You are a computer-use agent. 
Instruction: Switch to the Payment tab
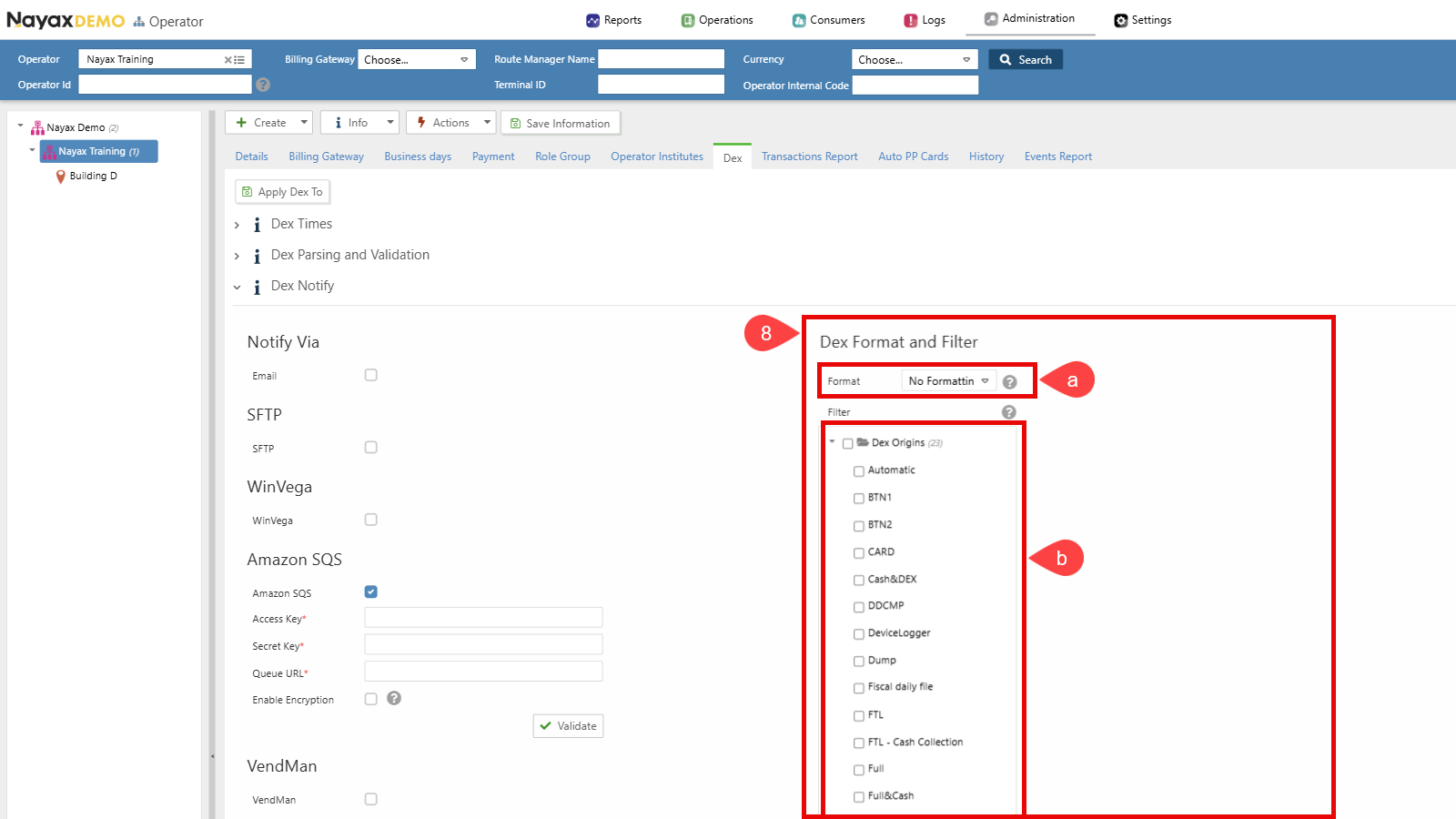(493, 157)
